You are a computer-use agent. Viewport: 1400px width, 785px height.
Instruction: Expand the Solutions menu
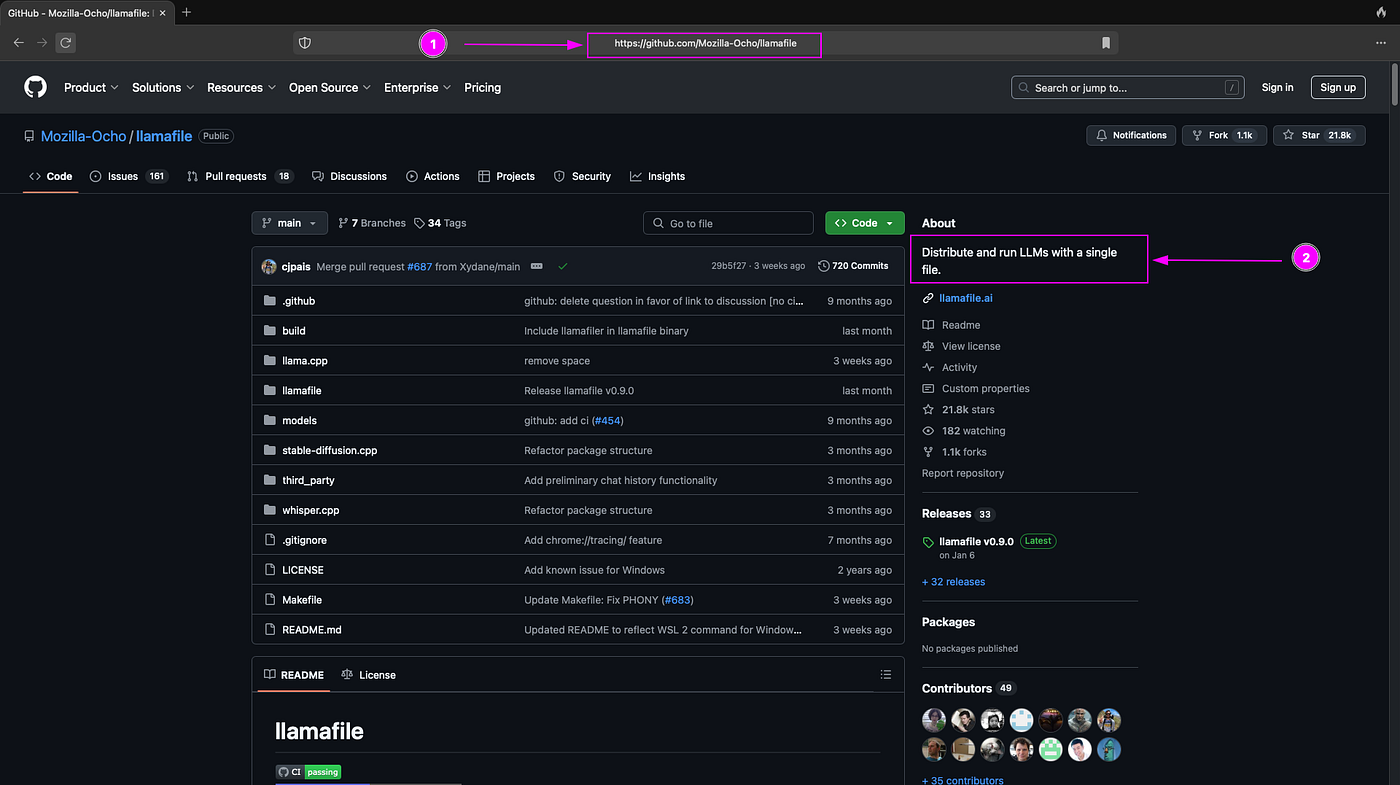163,88
